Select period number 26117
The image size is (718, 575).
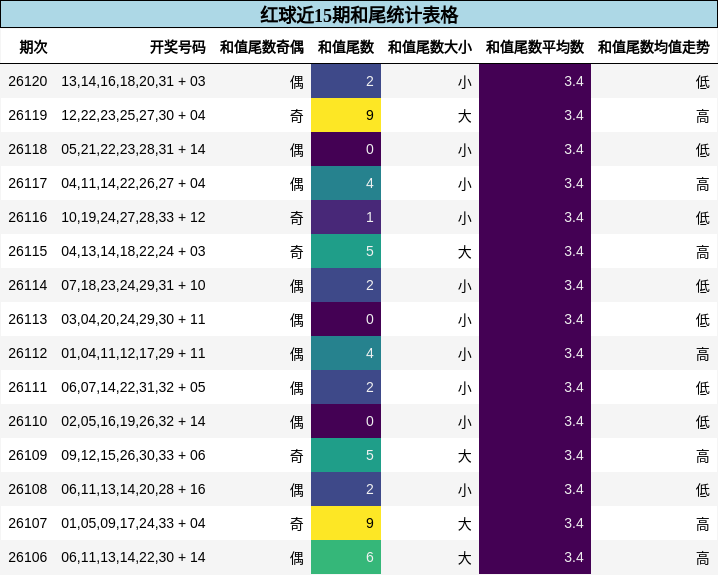[27, 183]
